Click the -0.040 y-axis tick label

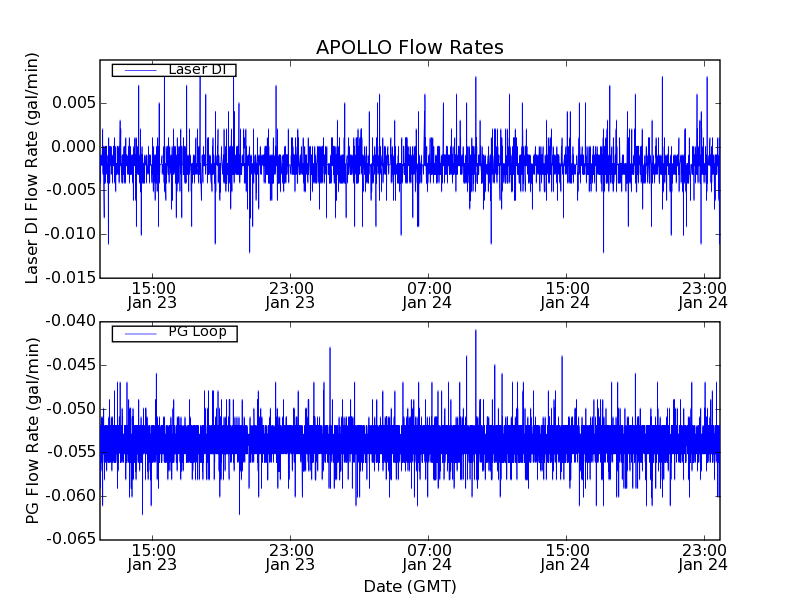(71, 321)
